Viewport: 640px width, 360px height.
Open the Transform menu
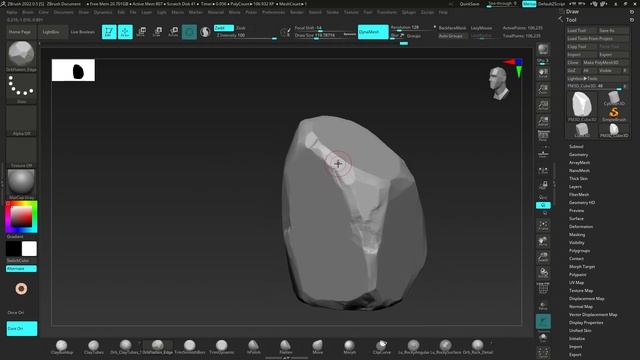click(387, 12)
